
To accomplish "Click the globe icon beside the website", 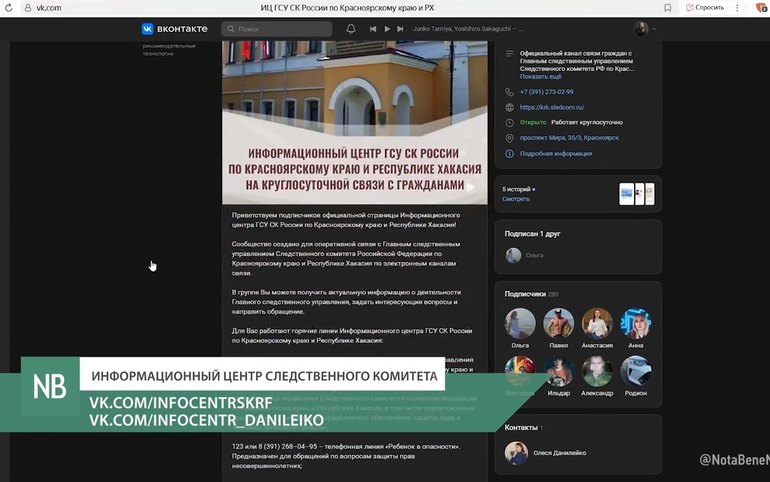I will tap(509, 107).
